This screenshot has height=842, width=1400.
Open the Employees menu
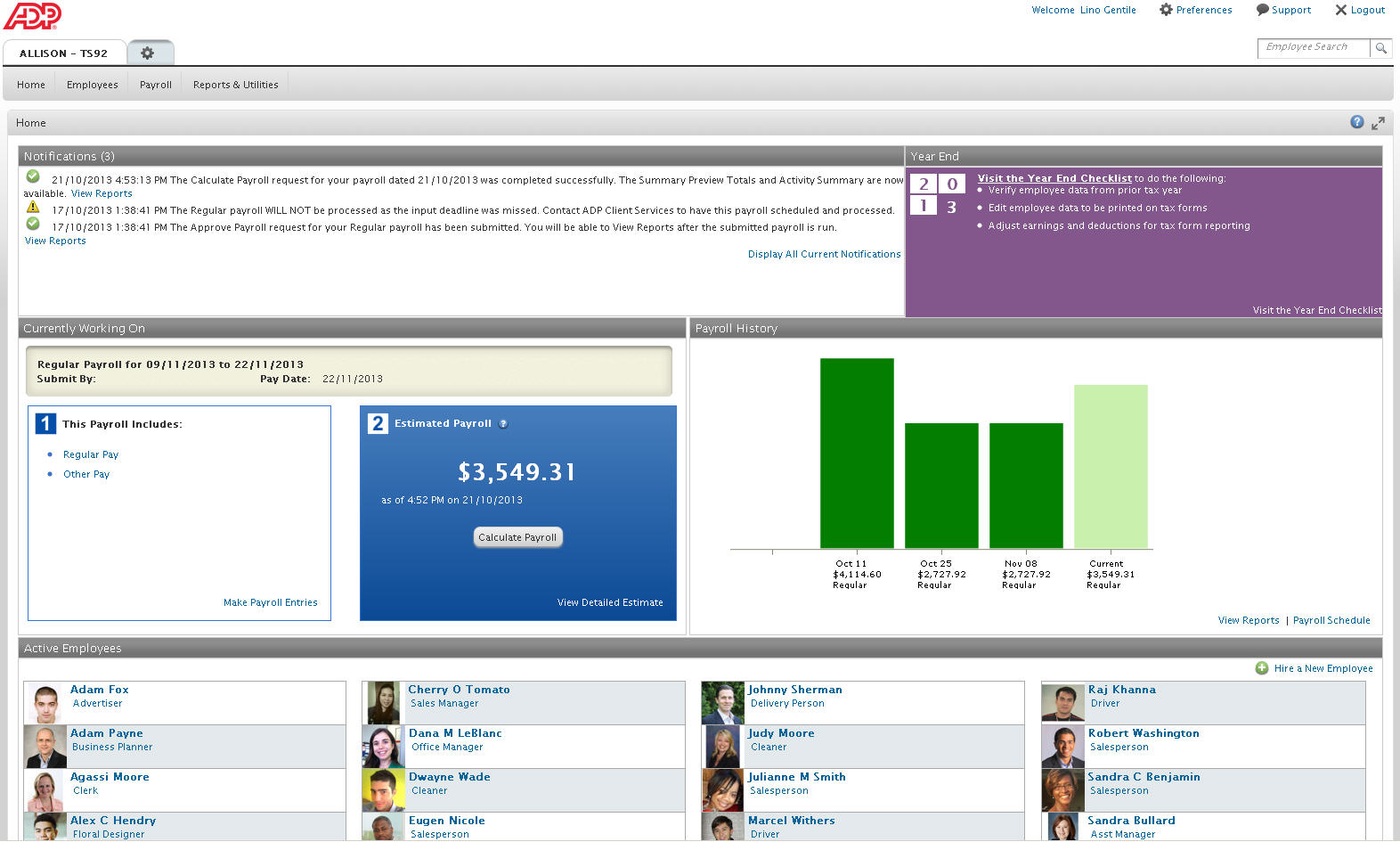(x=92, y=85)
